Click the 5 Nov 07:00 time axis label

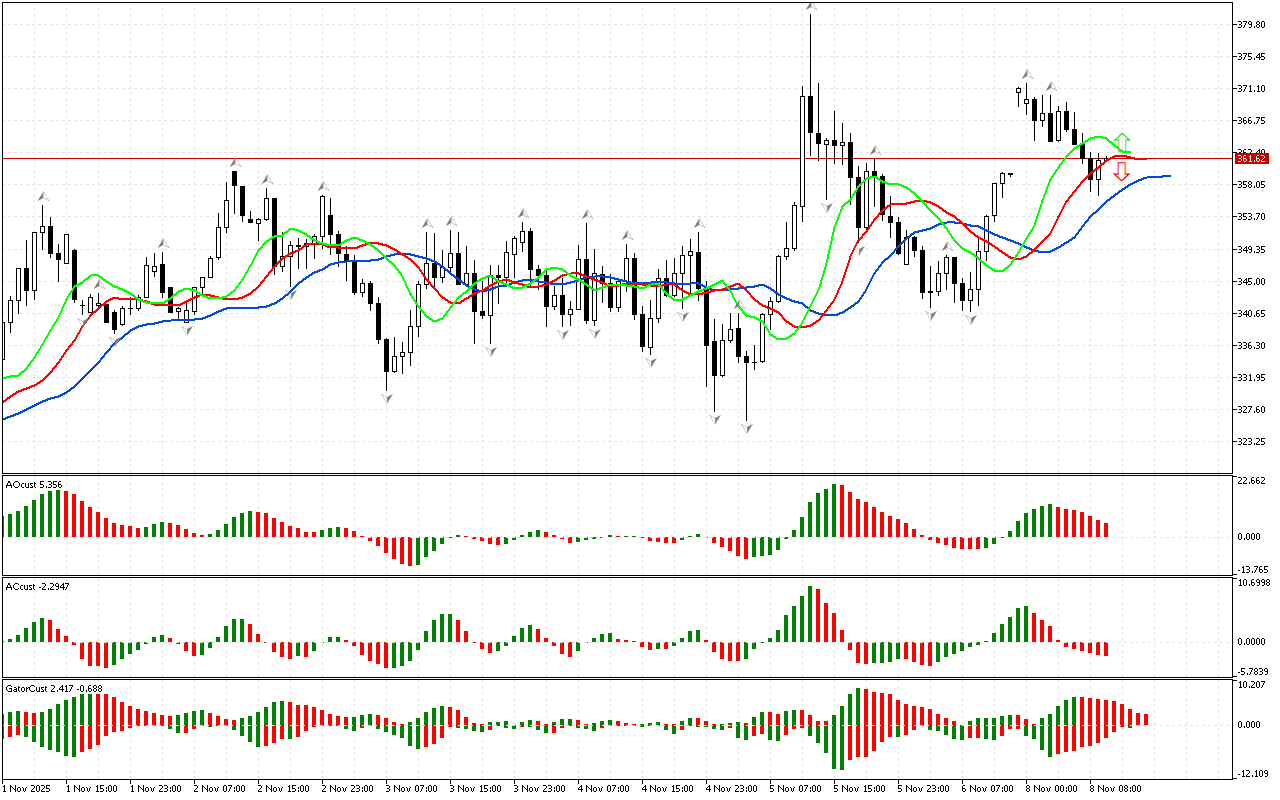[x=797, y=788]
